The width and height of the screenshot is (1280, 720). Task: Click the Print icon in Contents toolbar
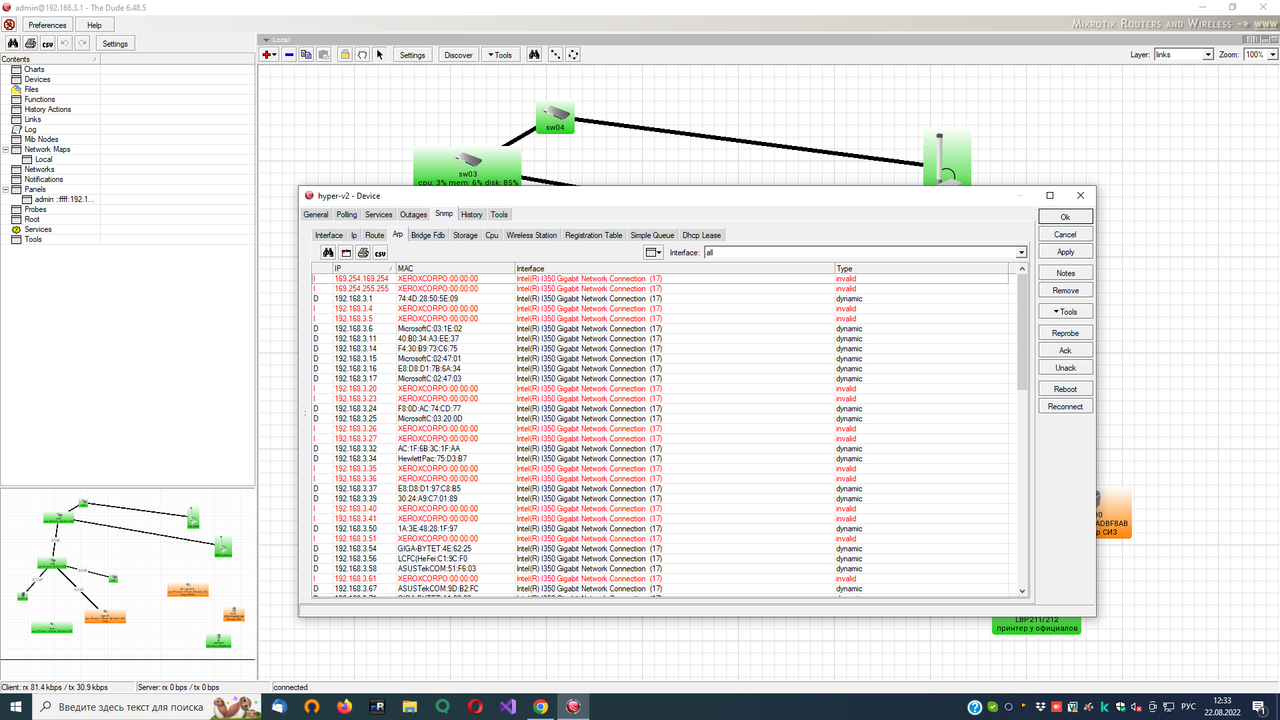(31, 44)
